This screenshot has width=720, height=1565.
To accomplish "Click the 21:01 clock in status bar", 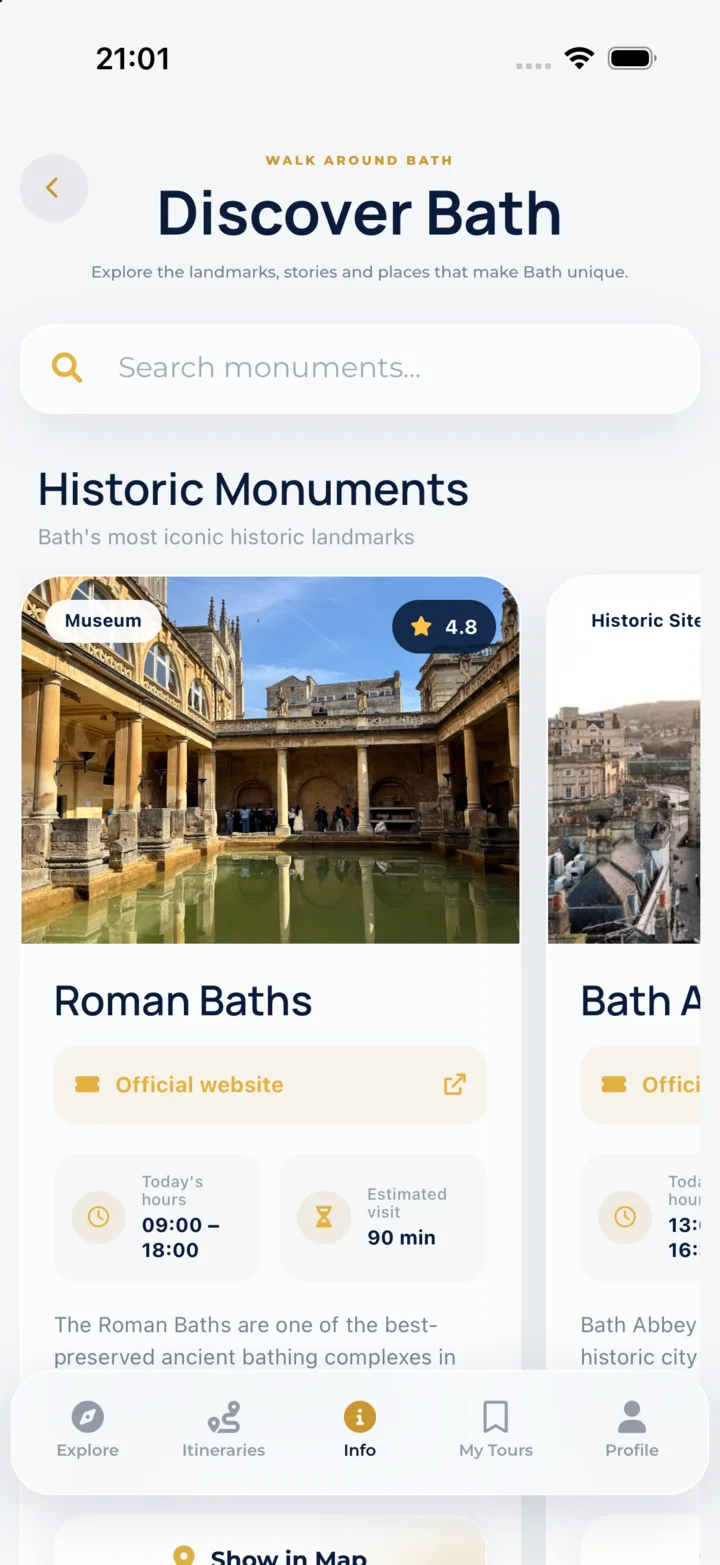I will point(133,59).
